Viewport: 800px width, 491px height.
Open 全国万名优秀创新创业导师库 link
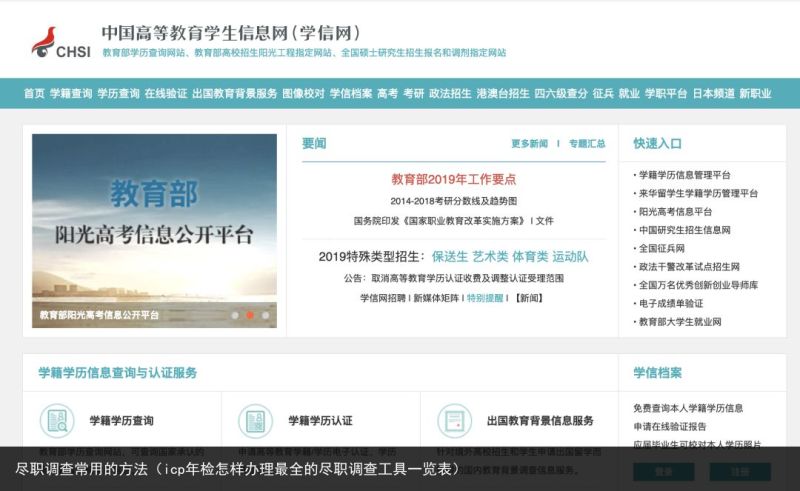[x=698, y=285]
